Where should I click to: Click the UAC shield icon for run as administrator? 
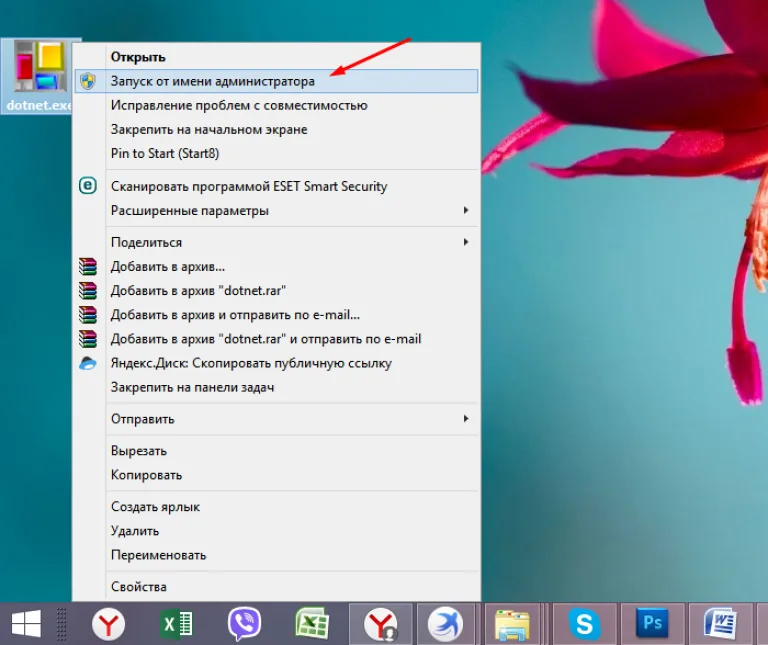(88, 81)
